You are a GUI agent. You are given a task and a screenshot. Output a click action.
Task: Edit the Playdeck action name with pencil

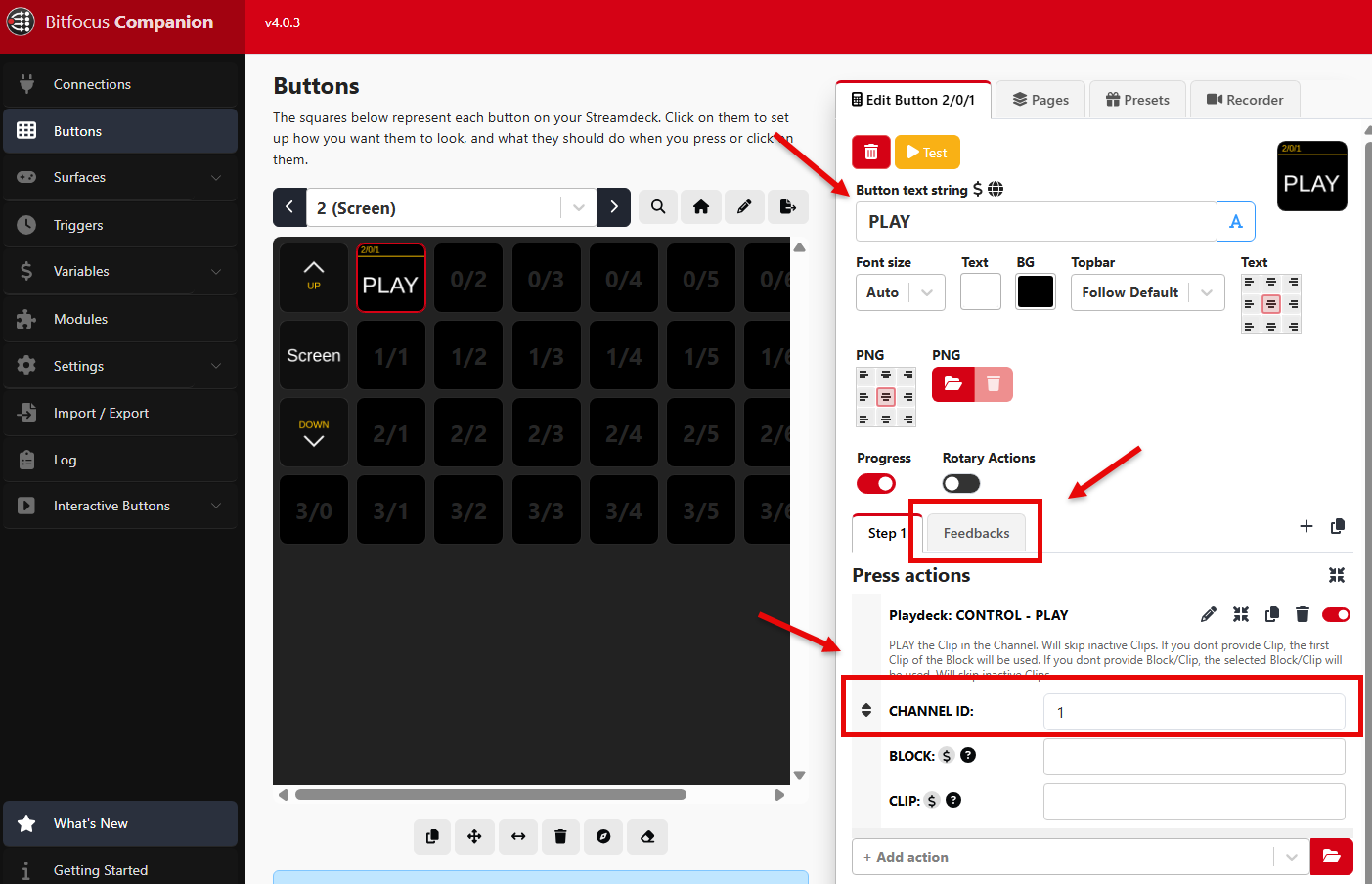[1209, 614]
